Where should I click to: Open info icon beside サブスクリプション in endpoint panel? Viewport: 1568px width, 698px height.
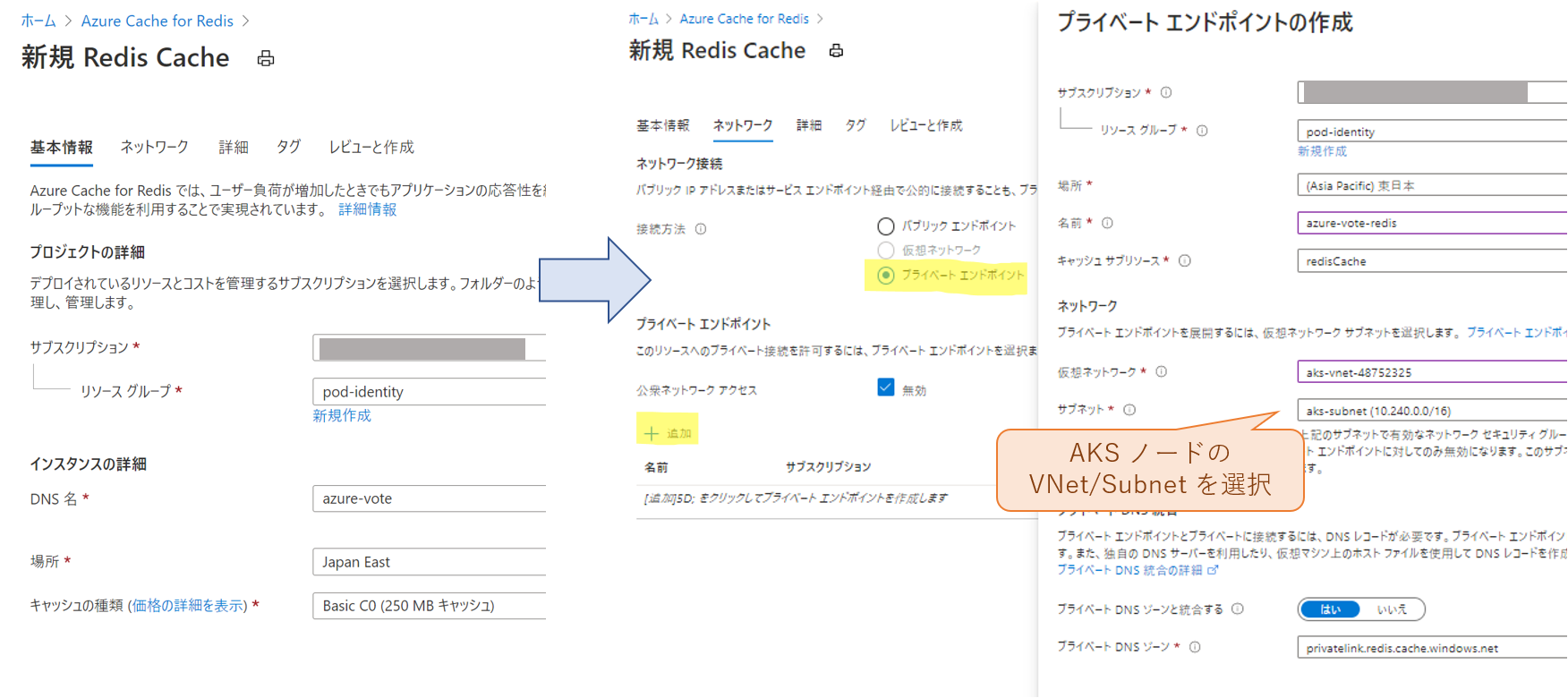1166,92
